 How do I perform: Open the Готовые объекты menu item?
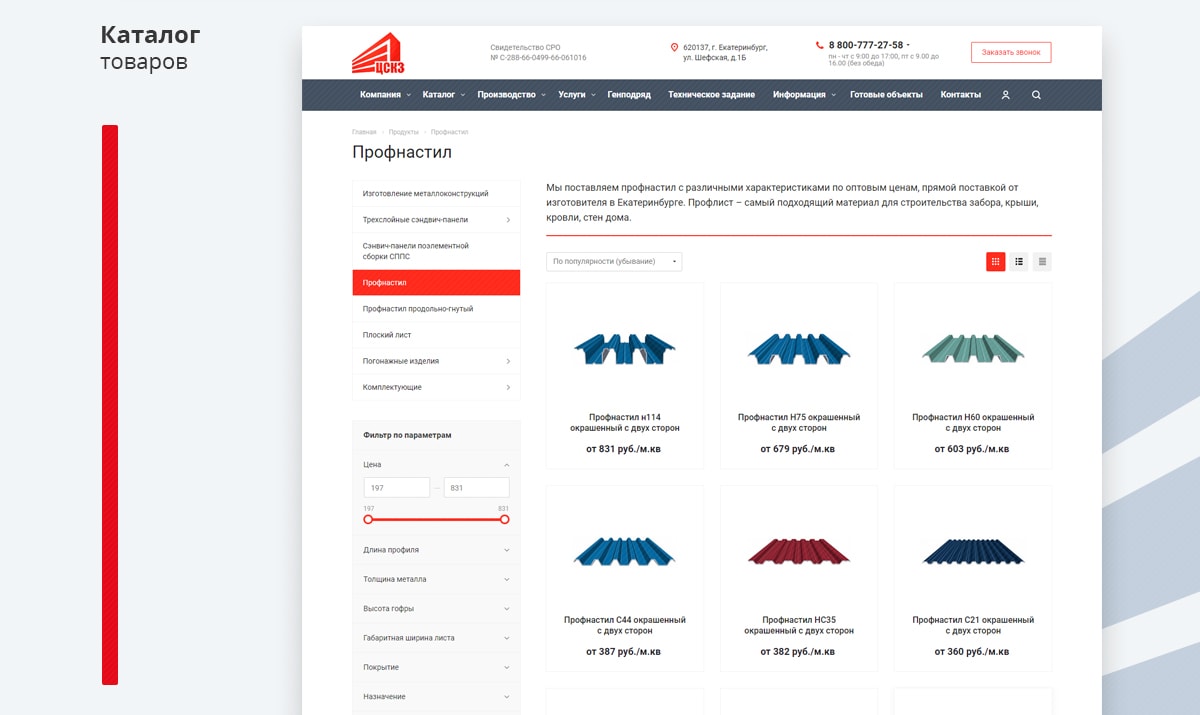point(886,95)
